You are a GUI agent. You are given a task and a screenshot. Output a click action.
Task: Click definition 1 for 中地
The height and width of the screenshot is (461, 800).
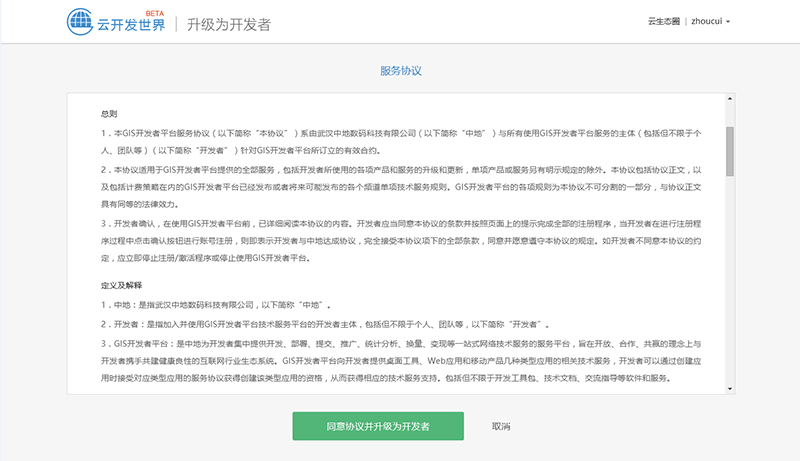click(x=215, y=304)
